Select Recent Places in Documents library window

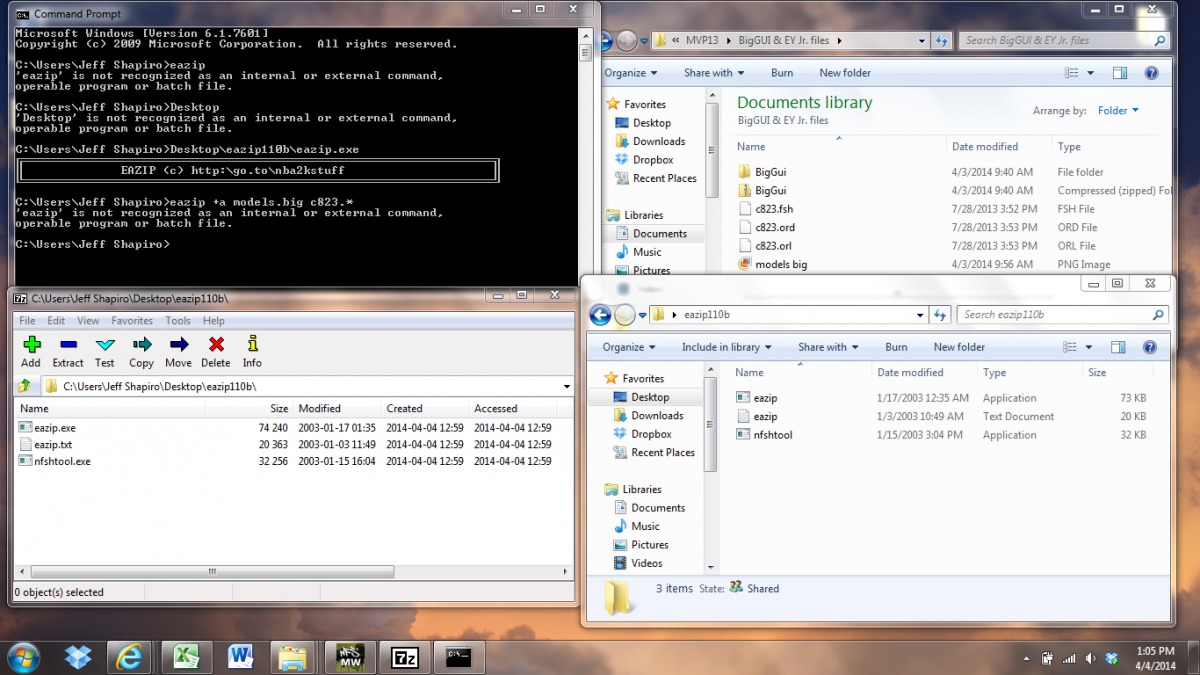(x=664, y=178)
